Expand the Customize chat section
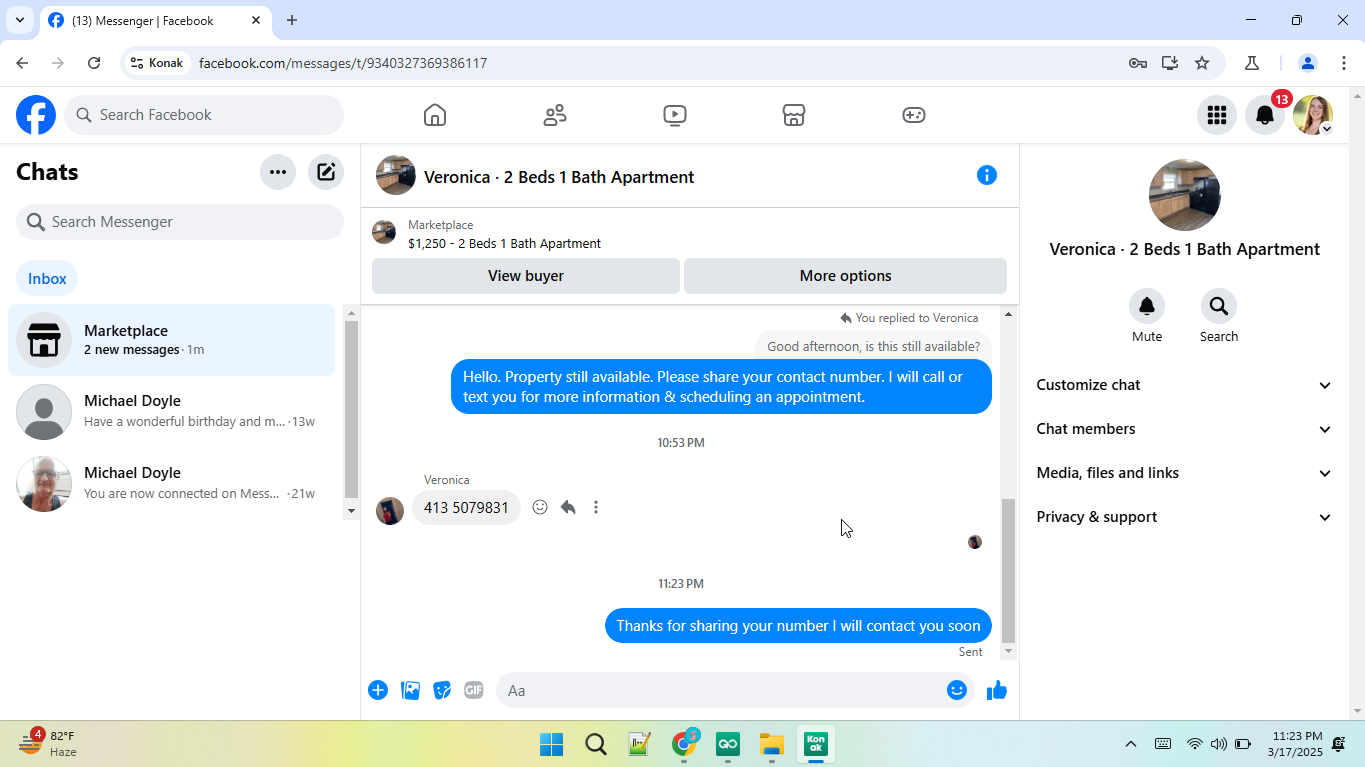Viewport: 1365px width, 767px height. 1185,385
